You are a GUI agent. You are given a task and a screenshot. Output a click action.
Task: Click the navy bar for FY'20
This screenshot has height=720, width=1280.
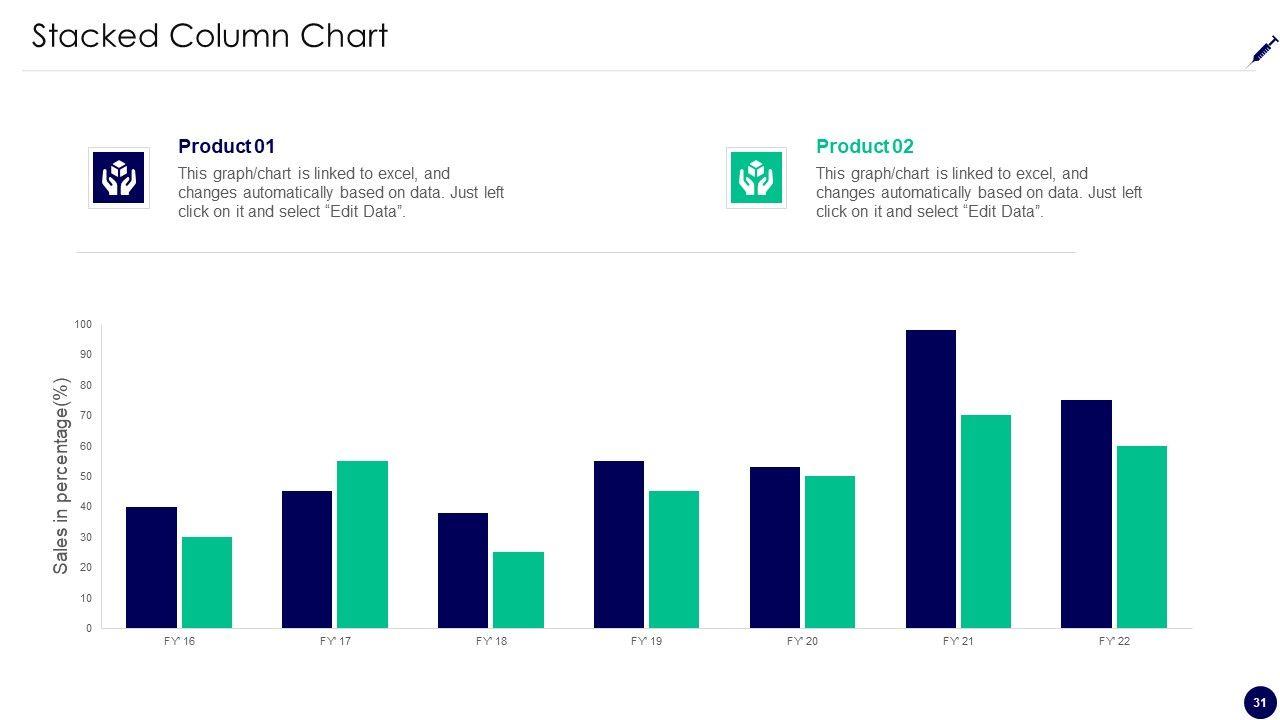(x=775, y=547)
